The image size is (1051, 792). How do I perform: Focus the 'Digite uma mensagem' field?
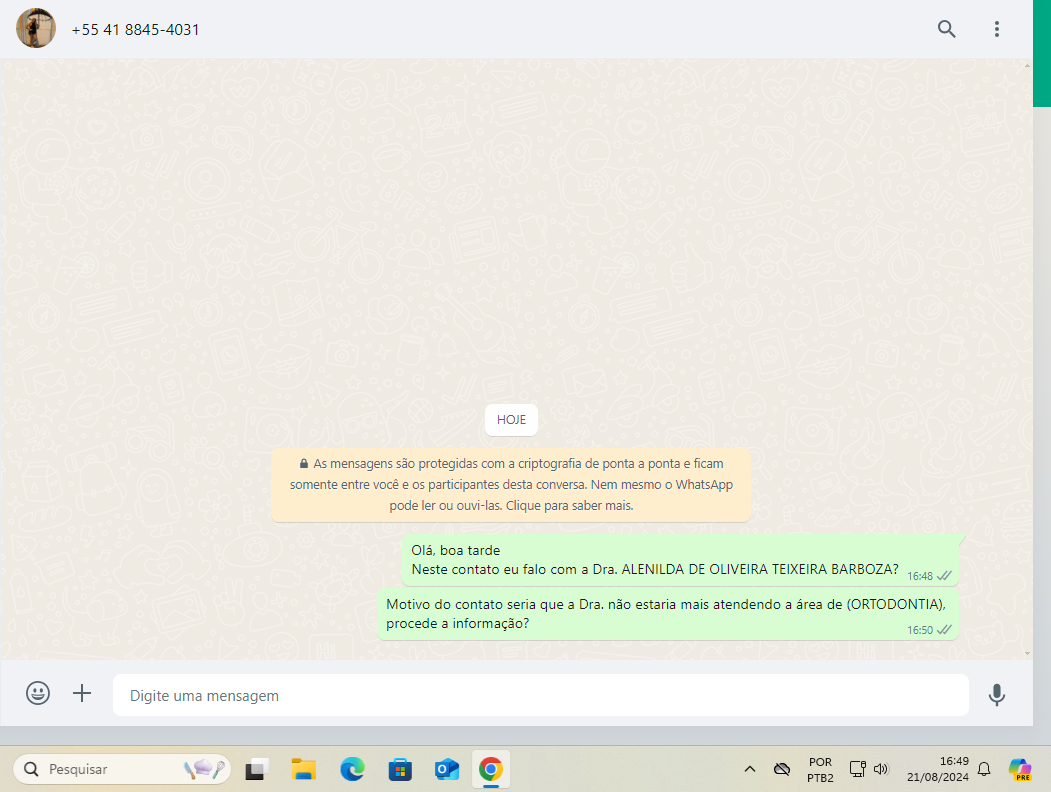(x=540, y=695)
